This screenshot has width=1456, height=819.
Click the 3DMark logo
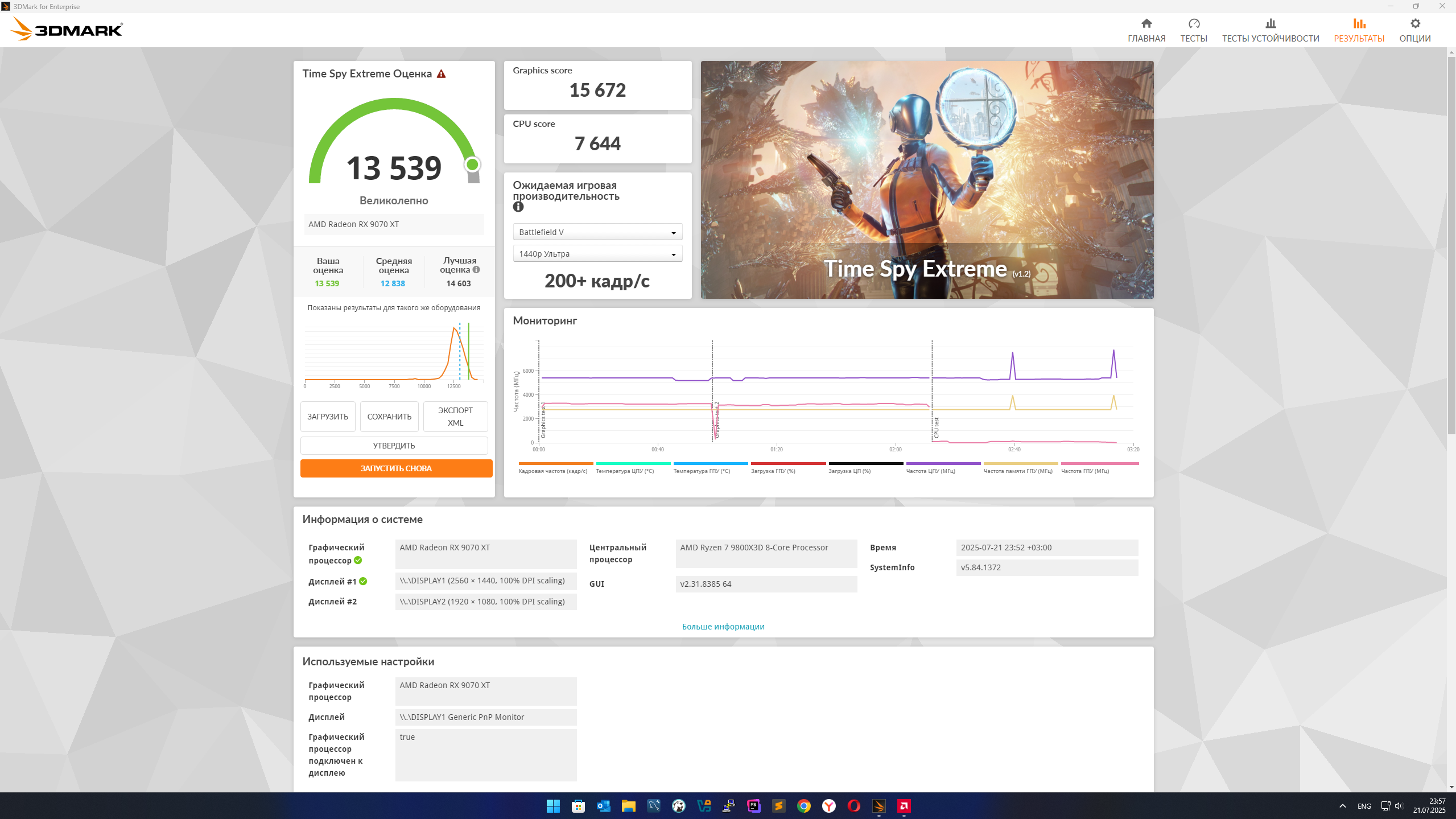coord(67,29)
